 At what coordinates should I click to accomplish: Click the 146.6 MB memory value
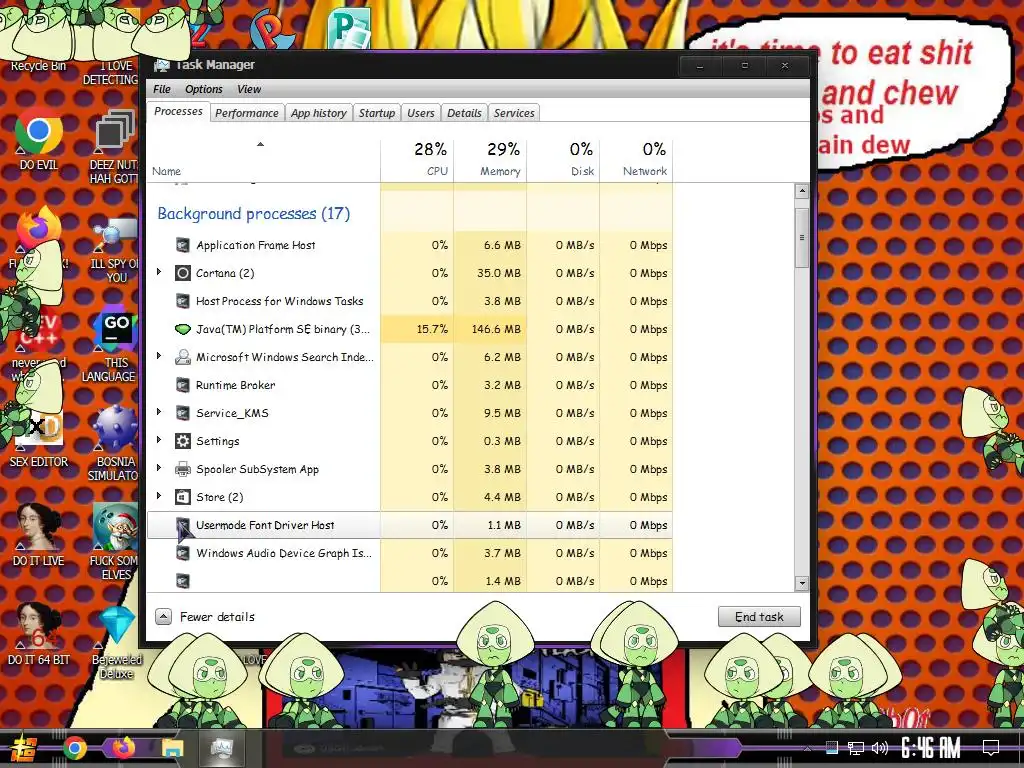[496, 329]
